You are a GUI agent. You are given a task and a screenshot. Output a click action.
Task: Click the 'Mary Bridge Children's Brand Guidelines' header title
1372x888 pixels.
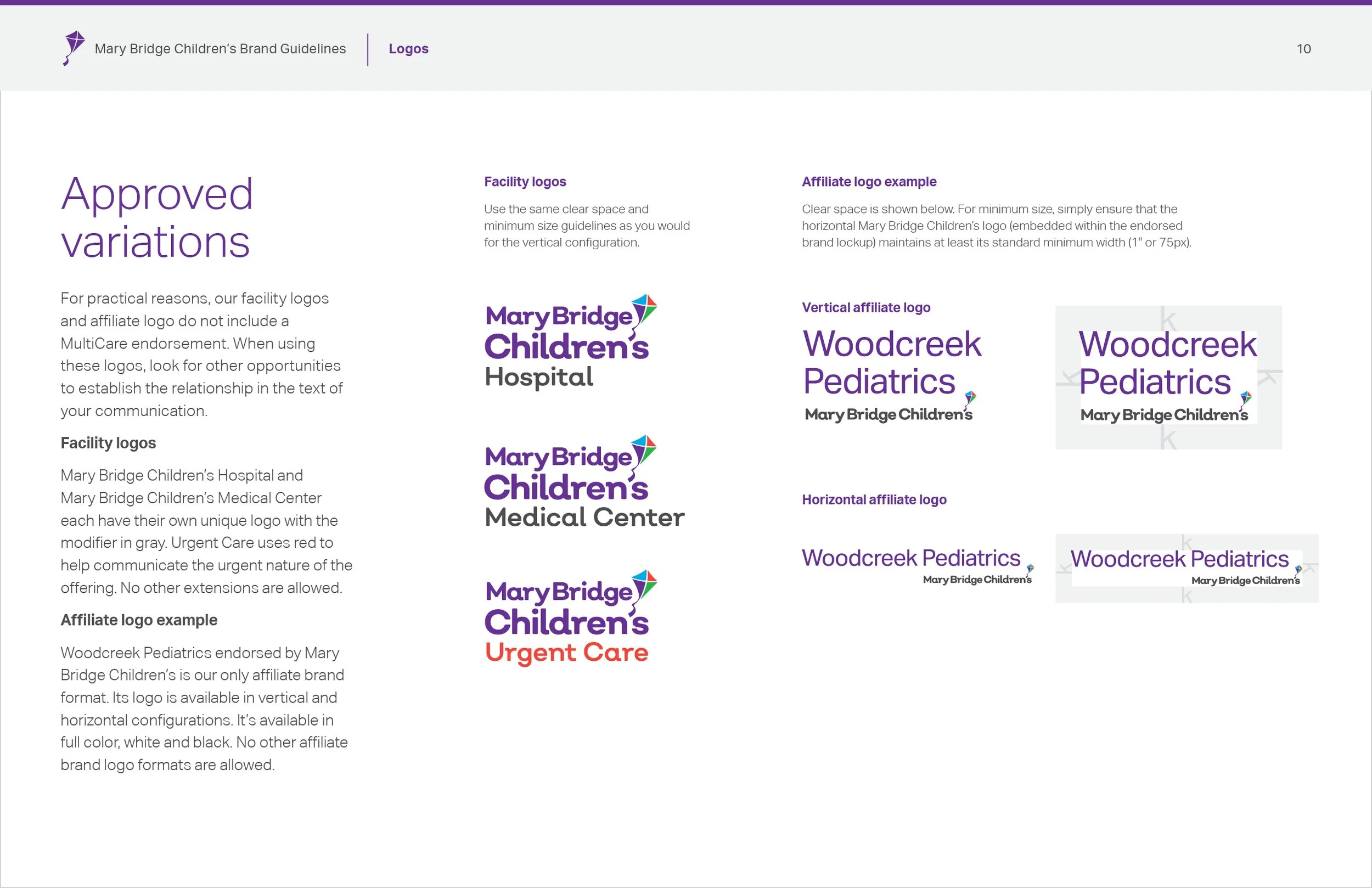click(220, 49)
